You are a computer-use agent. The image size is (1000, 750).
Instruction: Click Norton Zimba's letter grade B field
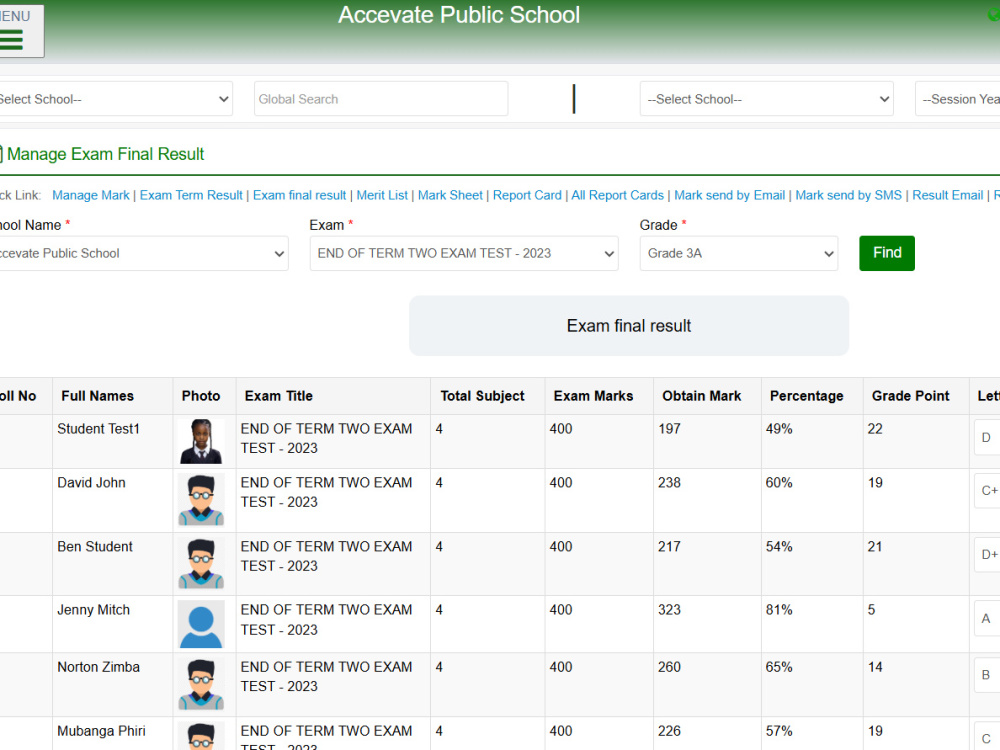tap(987, 675)
